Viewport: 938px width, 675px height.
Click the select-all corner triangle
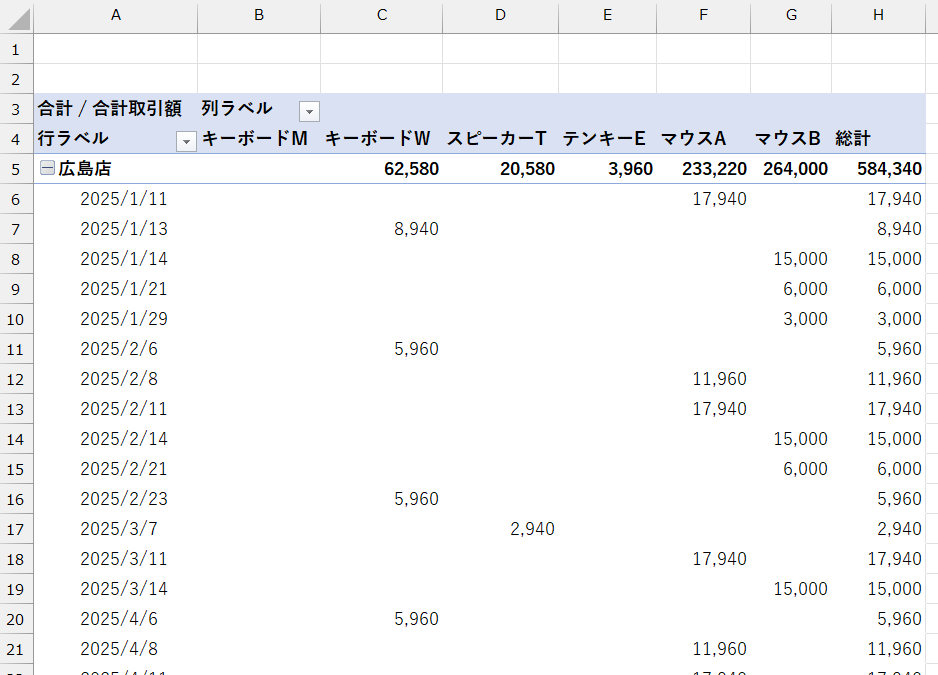tap(17, 17)
